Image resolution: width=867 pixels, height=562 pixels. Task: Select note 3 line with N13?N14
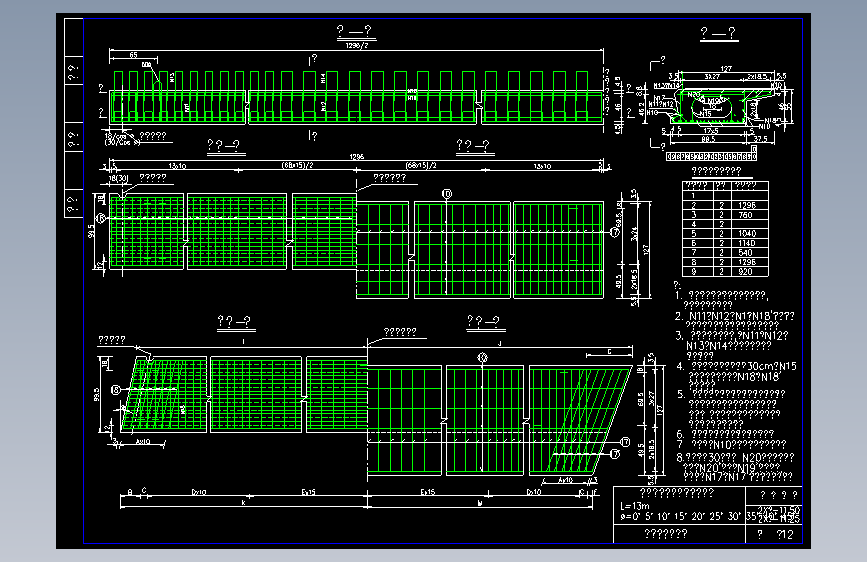point(729,346)
